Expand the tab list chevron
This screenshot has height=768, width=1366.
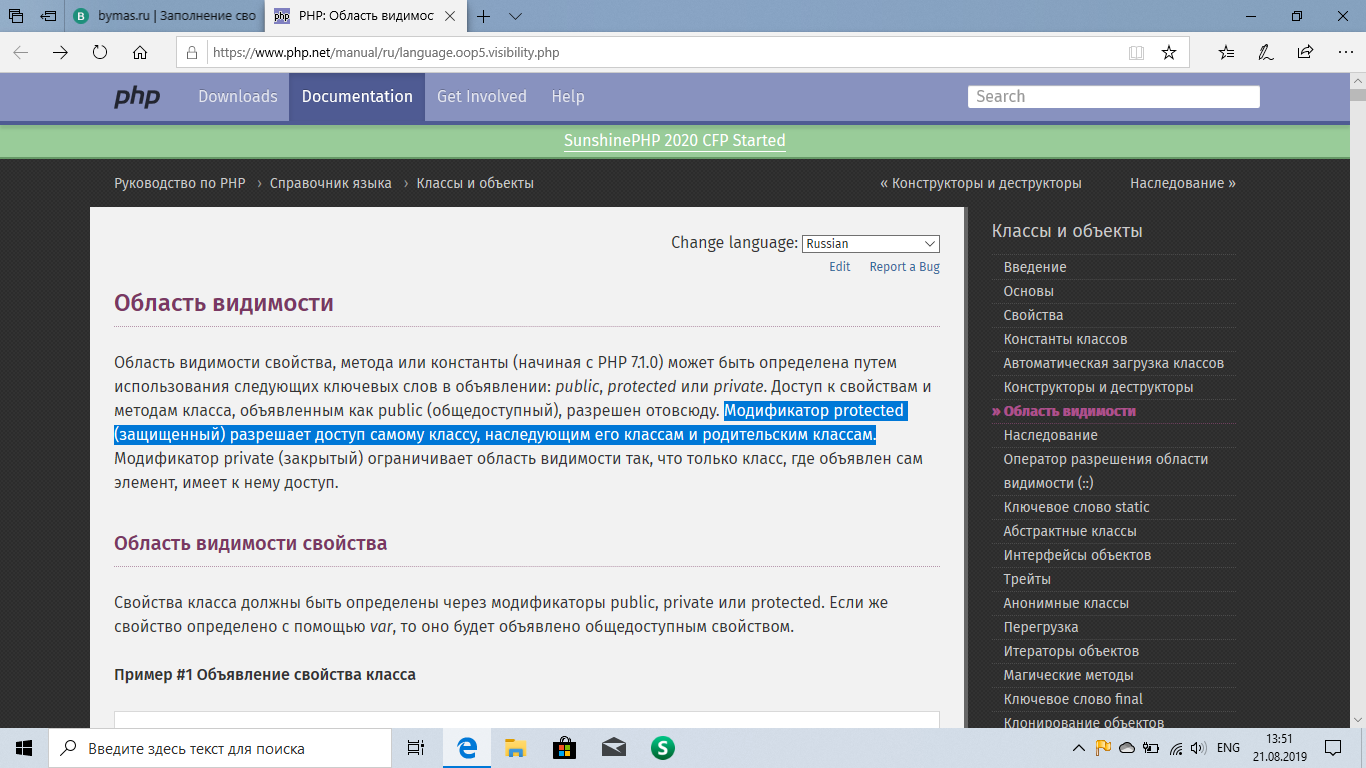515,16
